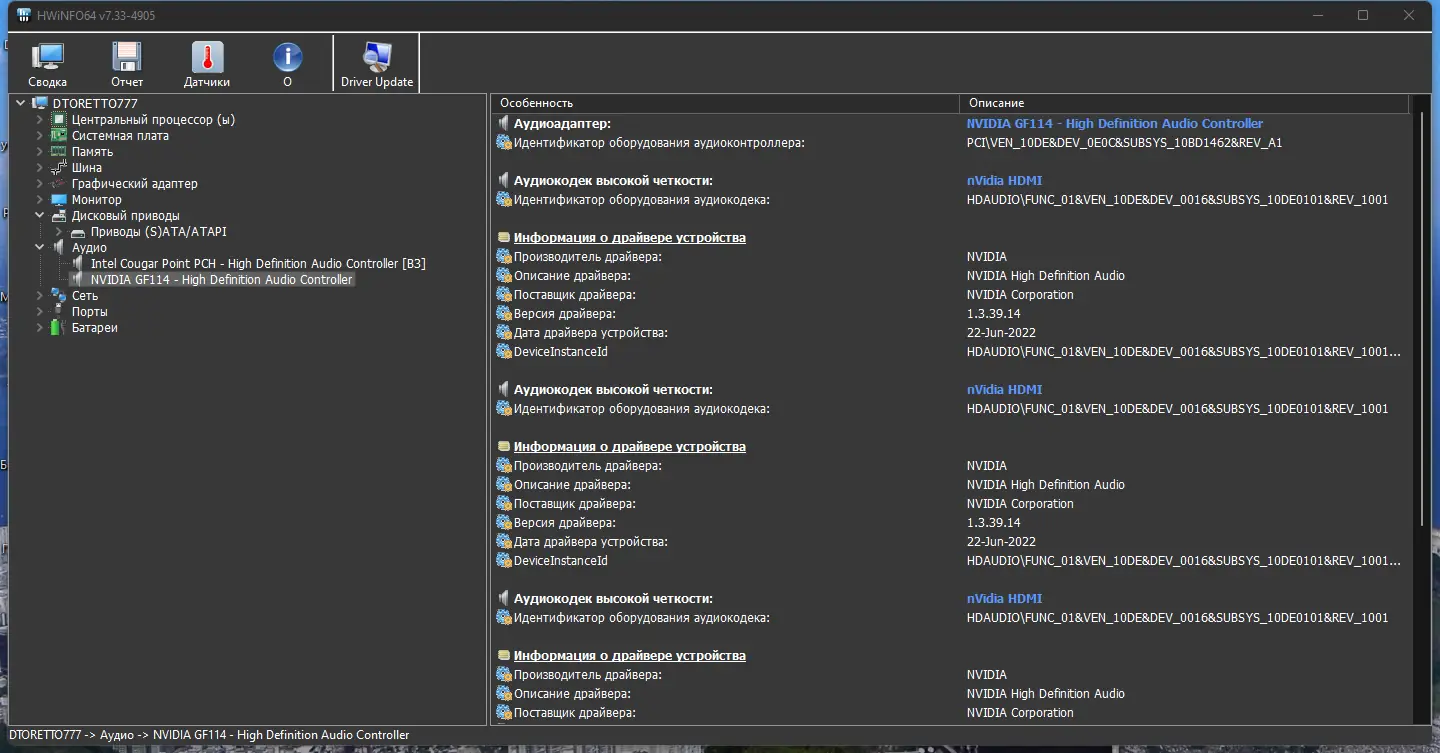Select the Монитор display icon
Image resolution: width=1440 pixels, height=753 pixels.
(x=59, y=199)
